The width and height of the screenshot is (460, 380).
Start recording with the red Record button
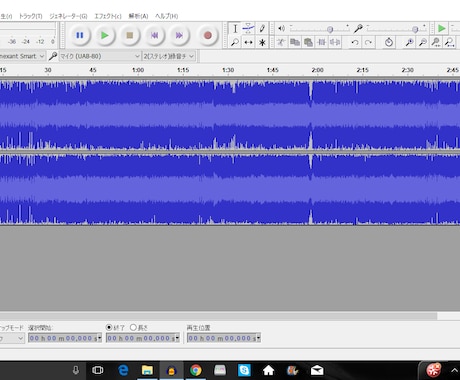point(208,35)
